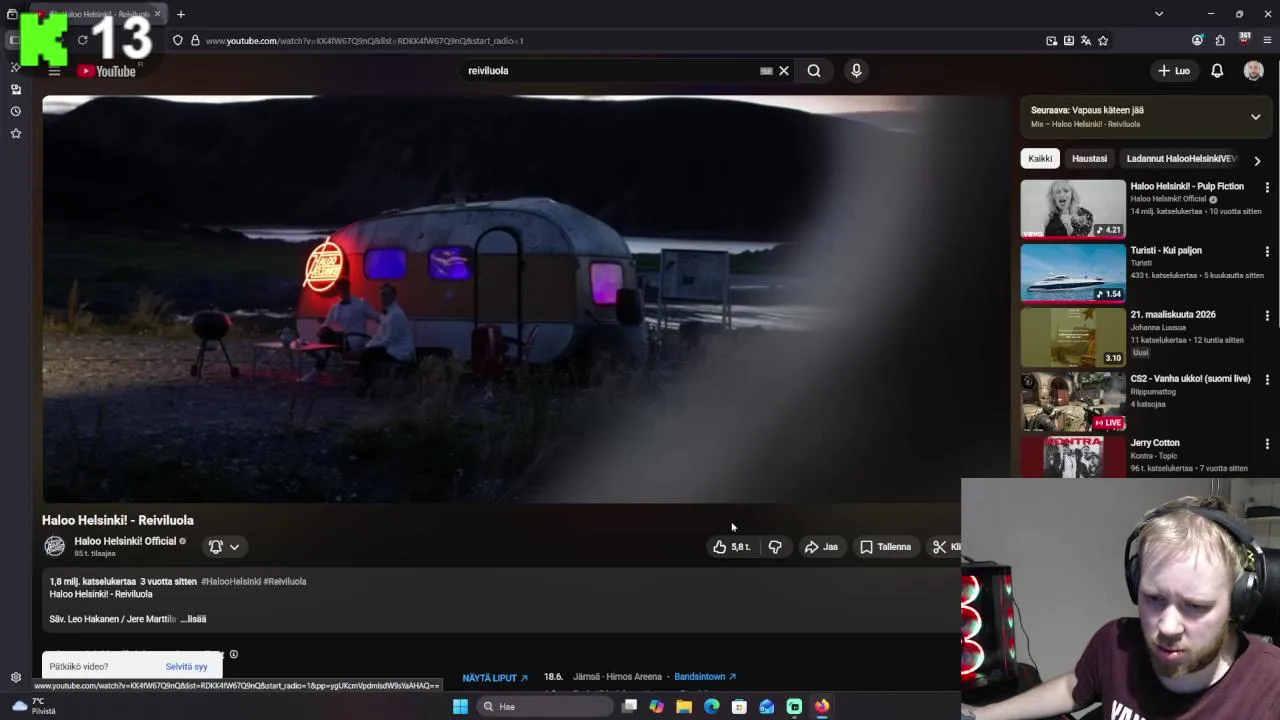
Task: Share the video with Jaa button
Action: point(821,547)
